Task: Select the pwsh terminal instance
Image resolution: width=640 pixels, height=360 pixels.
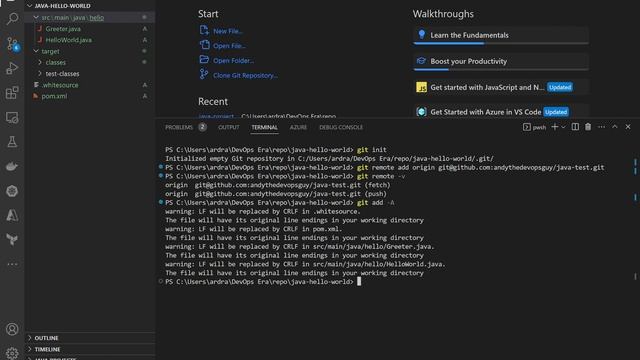Action: [534, 127]
